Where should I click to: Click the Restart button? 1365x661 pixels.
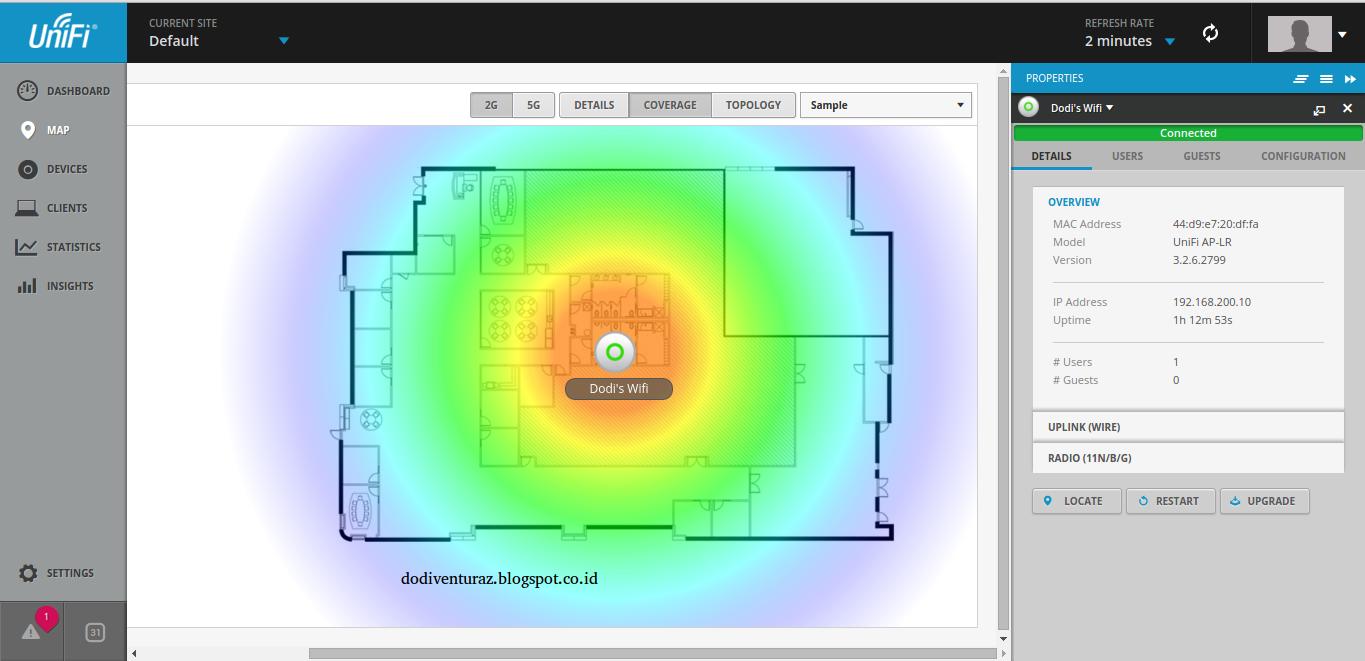coord(1170,501)
